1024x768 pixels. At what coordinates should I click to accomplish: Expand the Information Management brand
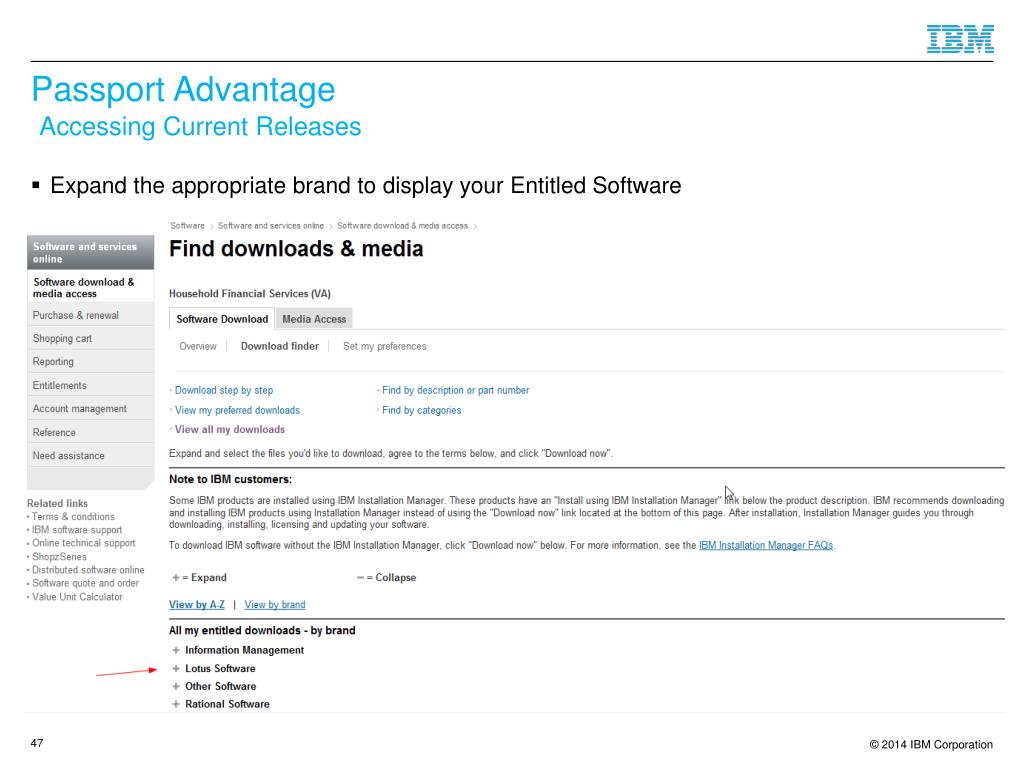click(x=176, y=650)
